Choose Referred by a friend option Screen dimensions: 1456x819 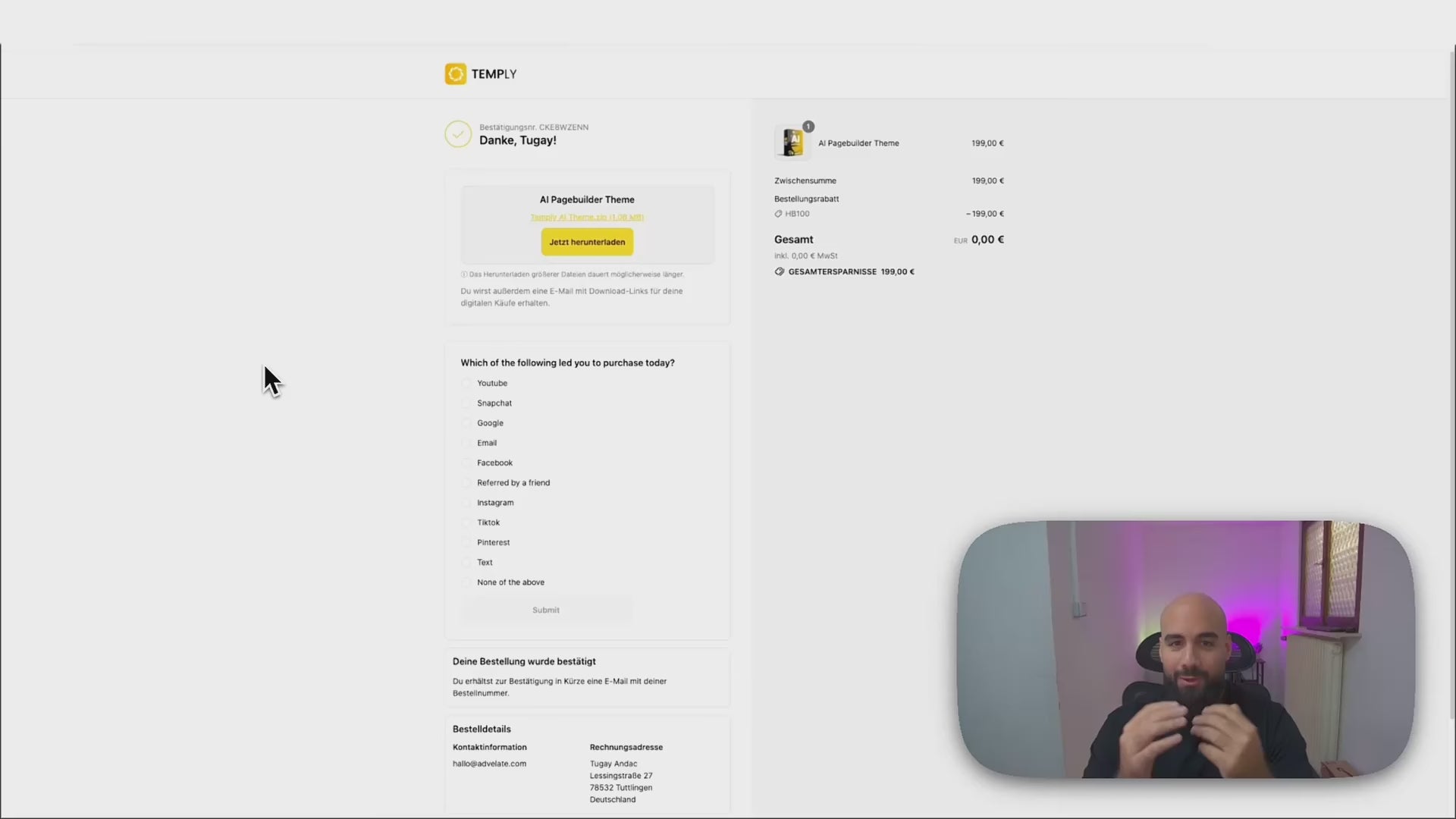[x=466, y=483]
